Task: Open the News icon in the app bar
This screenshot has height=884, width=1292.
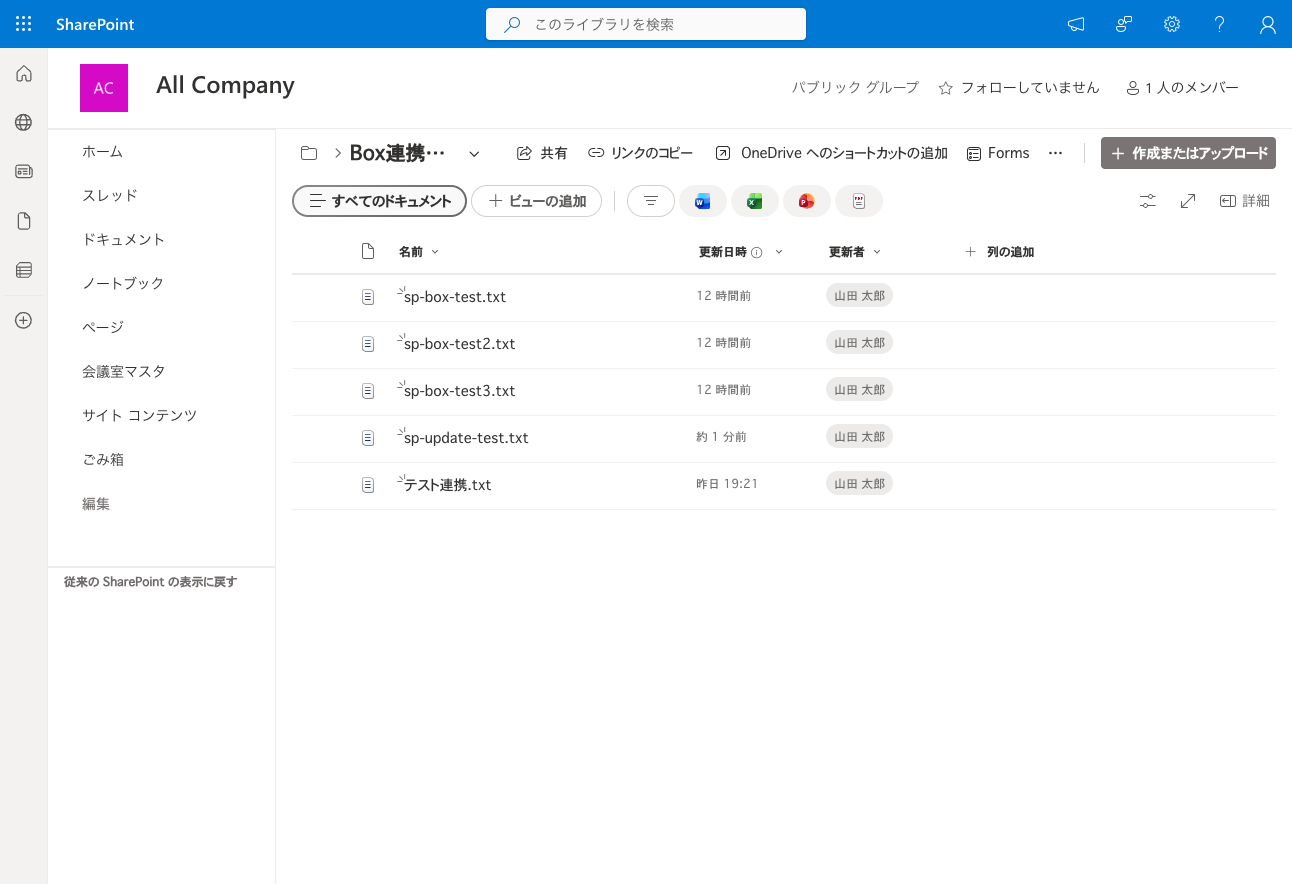Action: click(x=24, y=171)
